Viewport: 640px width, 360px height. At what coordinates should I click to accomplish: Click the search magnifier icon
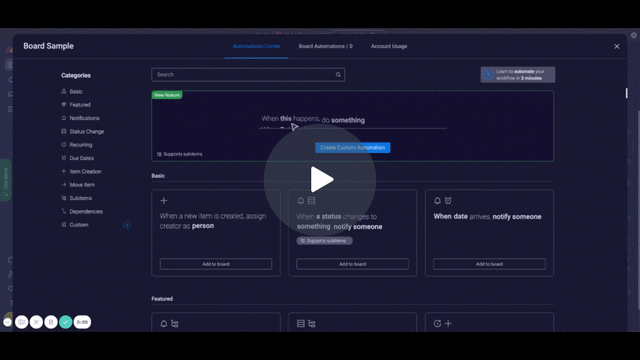pyautogui.click(x=338, y=75)
